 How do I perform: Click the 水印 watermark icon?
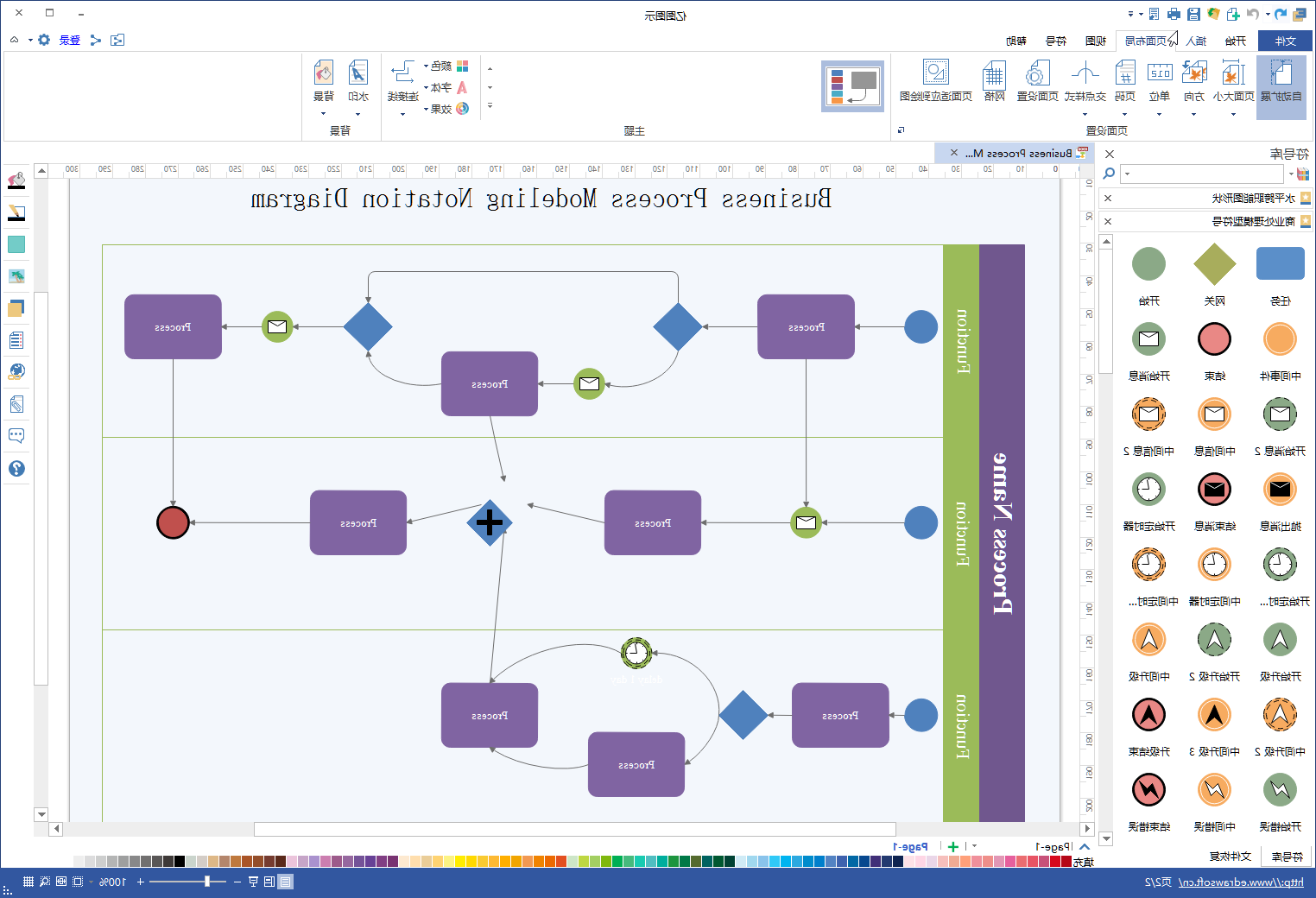click(x=357, y=73)
